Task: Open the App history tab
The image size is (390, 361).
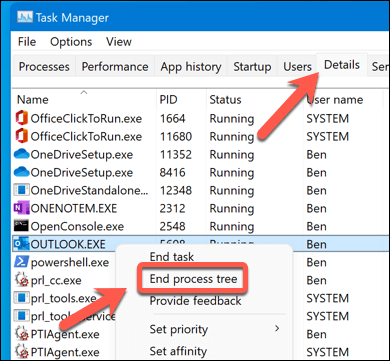Action: pyautogui.click(x=191, y=67)
